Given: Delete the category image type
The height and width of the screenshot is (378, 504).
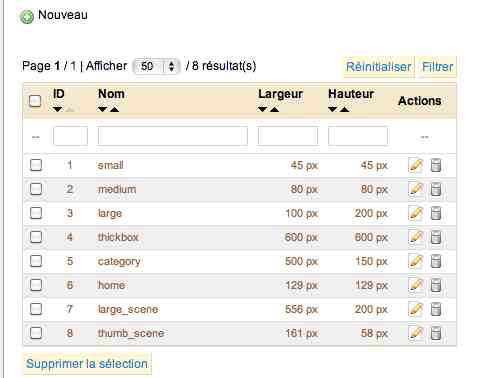Looking at the screenshot, I should 436,261.
